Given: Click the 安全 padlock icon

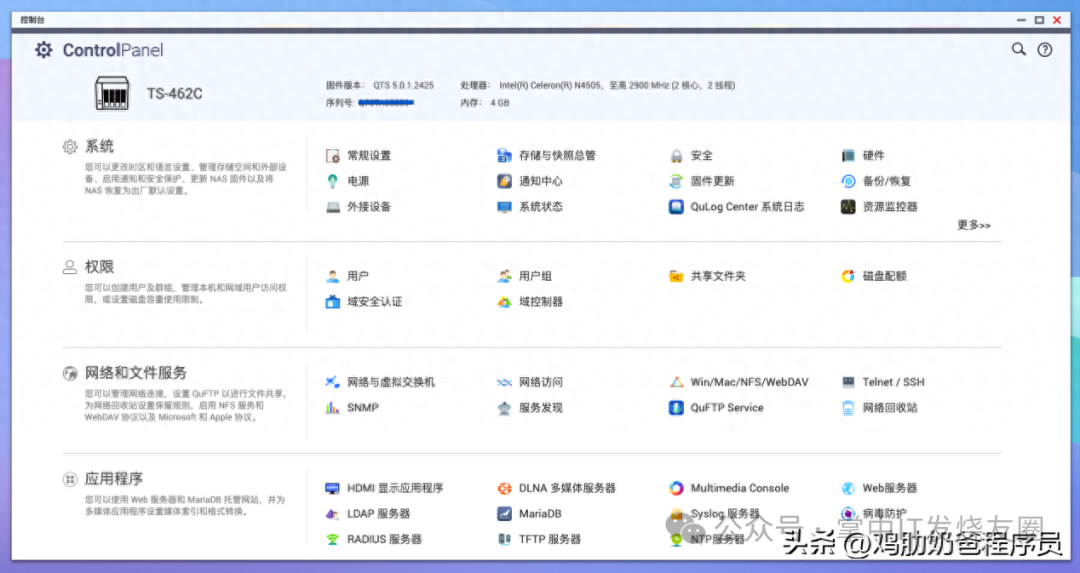Looking at the screenshot, I should [676, 156].
